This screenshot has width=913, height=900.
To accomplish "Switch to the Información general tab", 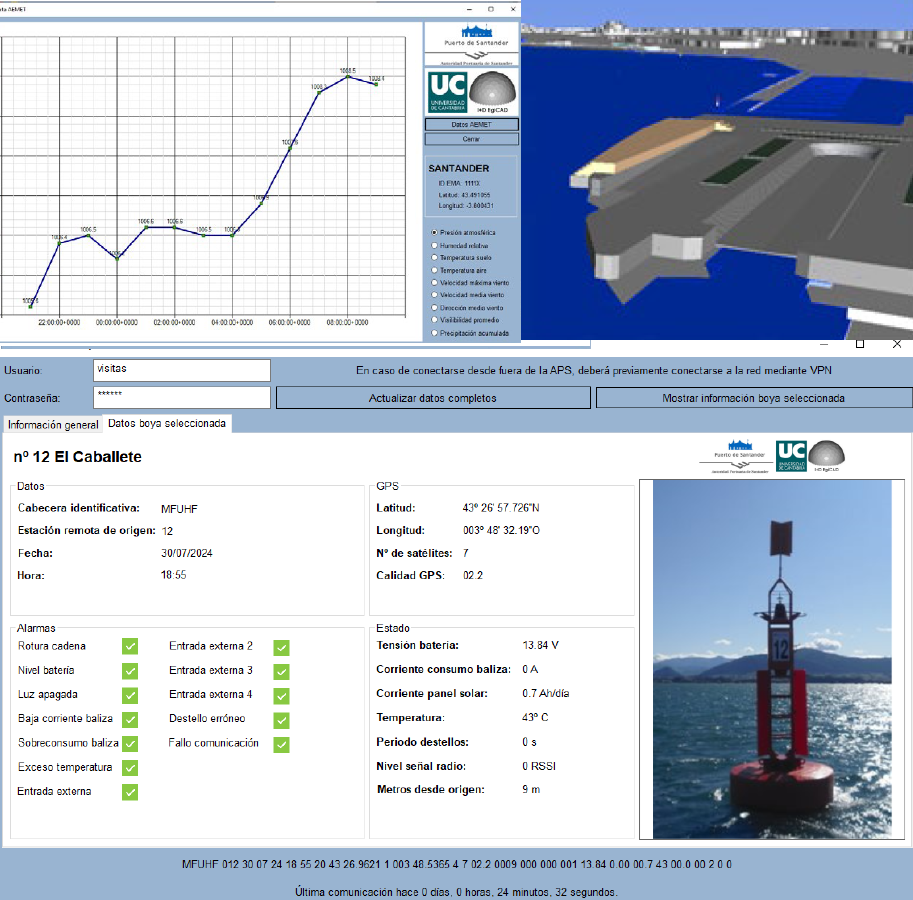I will click(53, 424).
